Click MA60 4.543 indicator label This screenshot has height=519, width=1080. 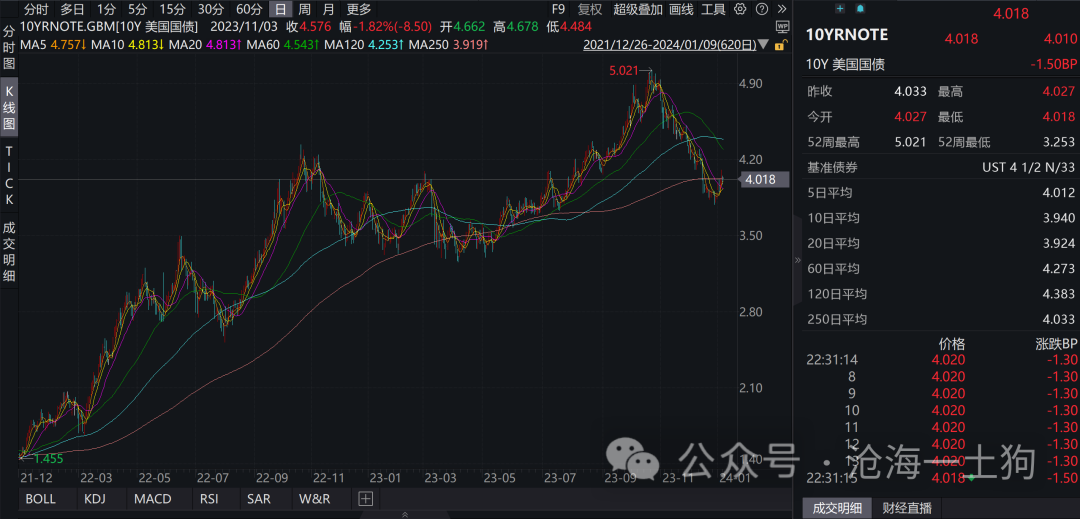[283, 45]
